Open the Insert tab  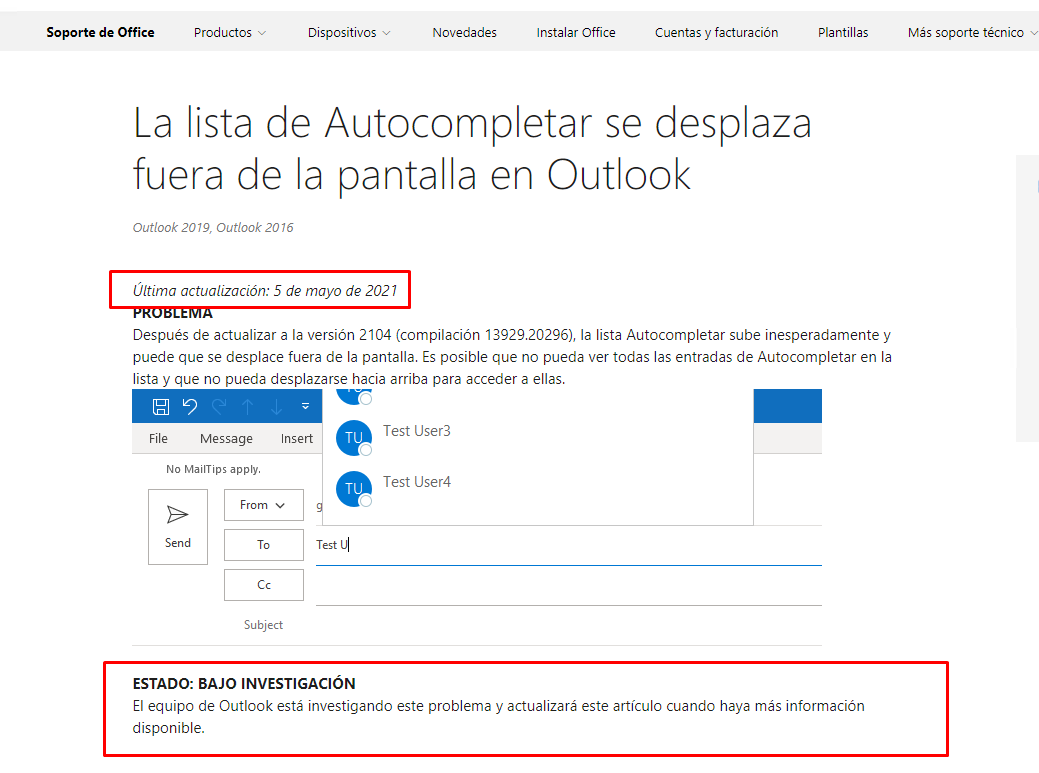pos(296,438)
